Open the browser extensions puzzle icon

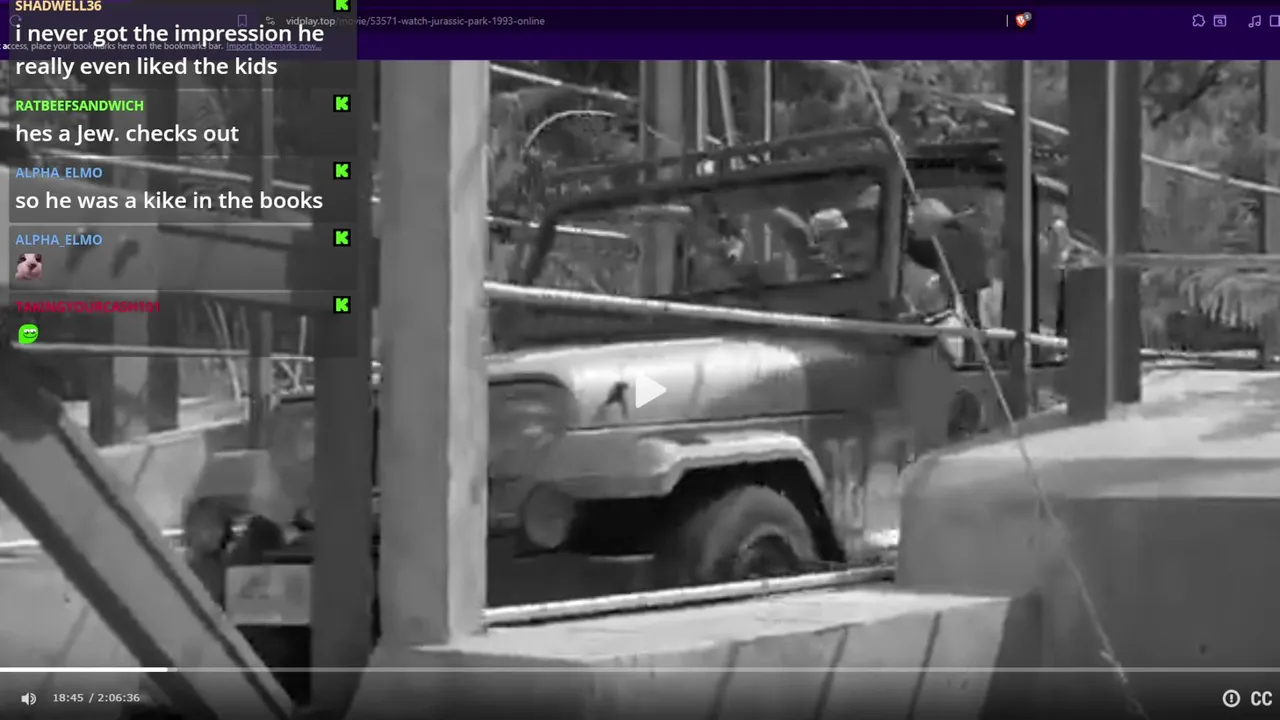pos(1198,21)
